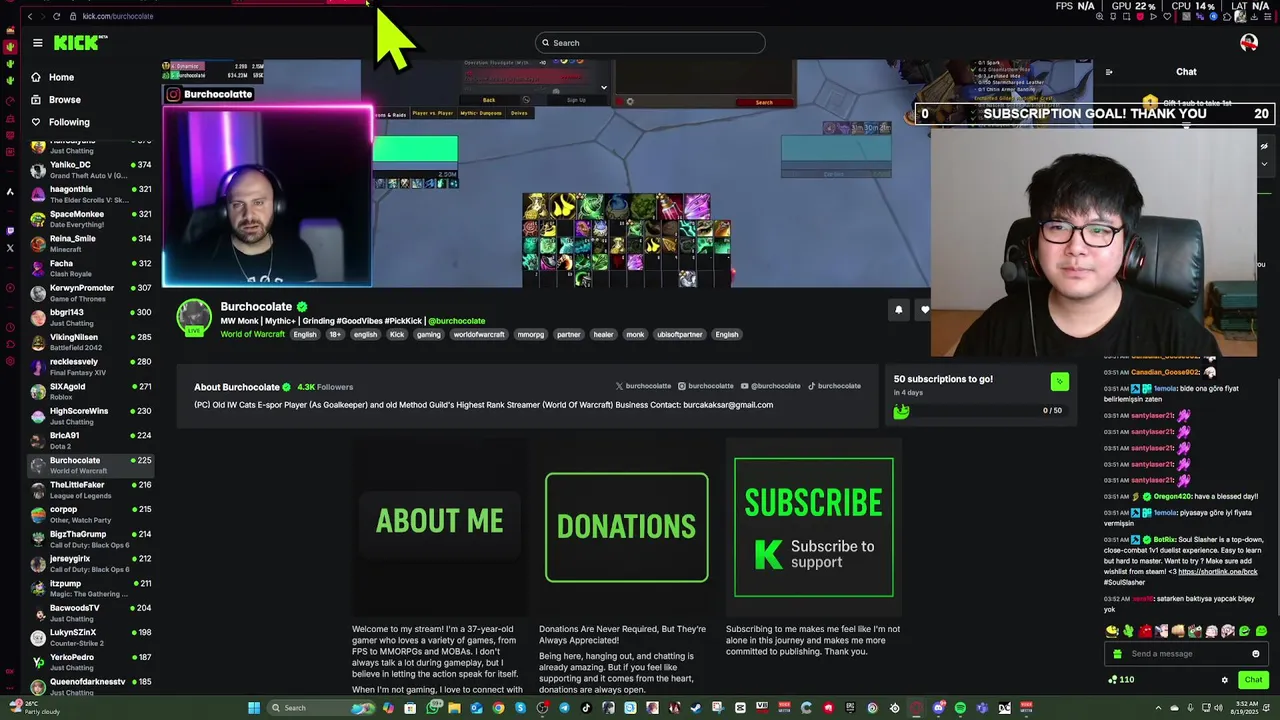The height and width of the screenshot is (720, 1280).
Task: Collapse chat panel arrow icon
Action: [1109, 72]
